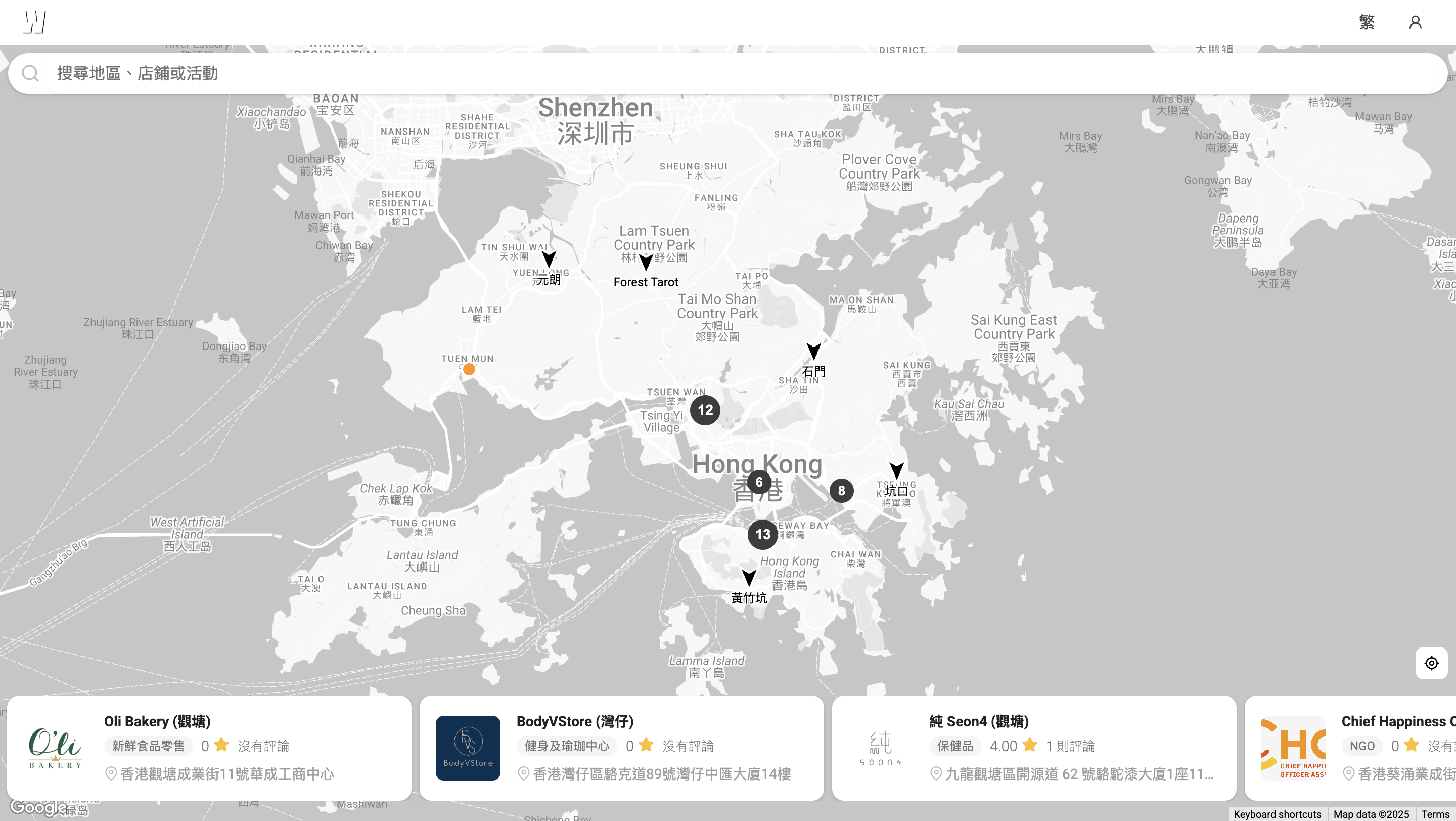Click the 健身及瑜珈中心 category tag
The height and width of the screenshot is (821, 1456).
567,746
